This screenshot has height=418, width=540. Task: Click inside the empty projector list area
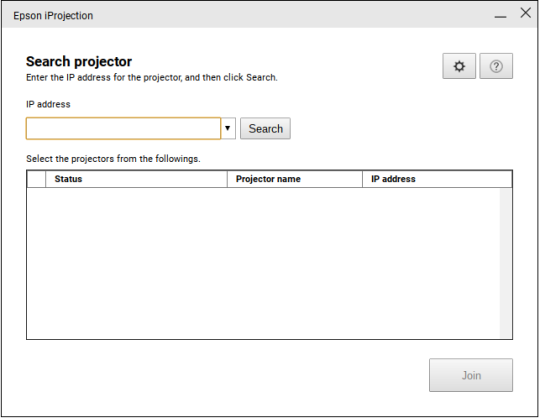point(263,263)
